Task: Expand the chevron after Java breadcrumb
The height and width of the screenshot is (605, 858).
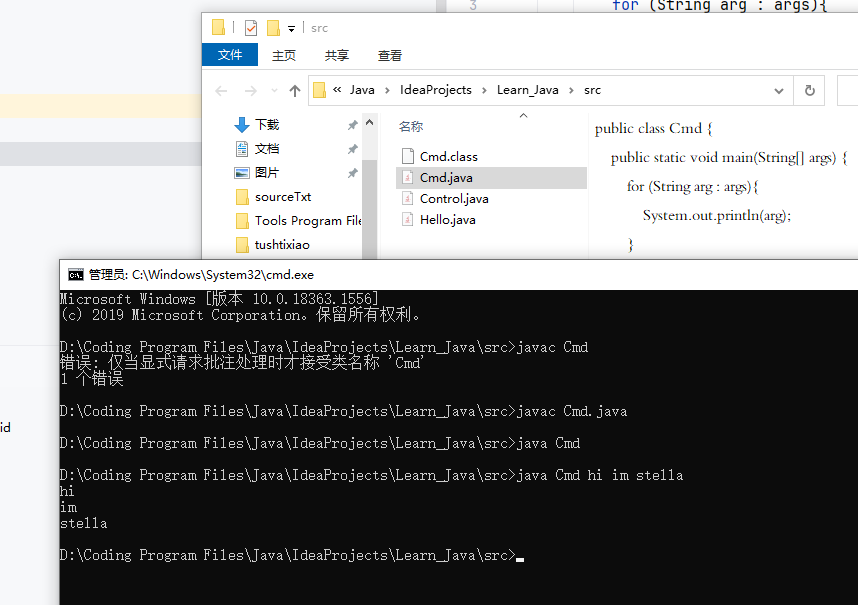Action: 387,91
